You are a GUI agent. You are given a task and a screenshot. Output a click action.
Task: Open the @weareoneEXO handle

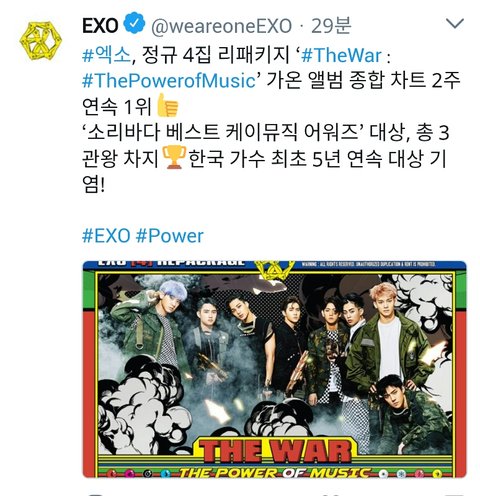(221, 26)
